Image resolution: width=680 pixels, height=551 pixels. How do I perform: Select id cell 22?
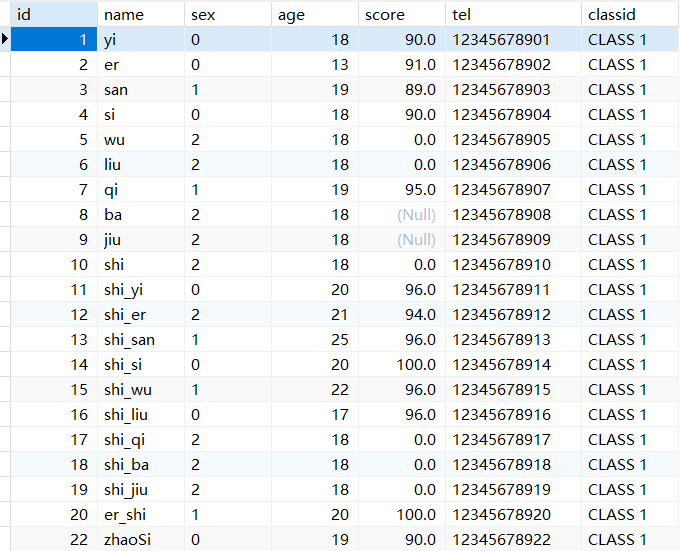coord(54,540)
